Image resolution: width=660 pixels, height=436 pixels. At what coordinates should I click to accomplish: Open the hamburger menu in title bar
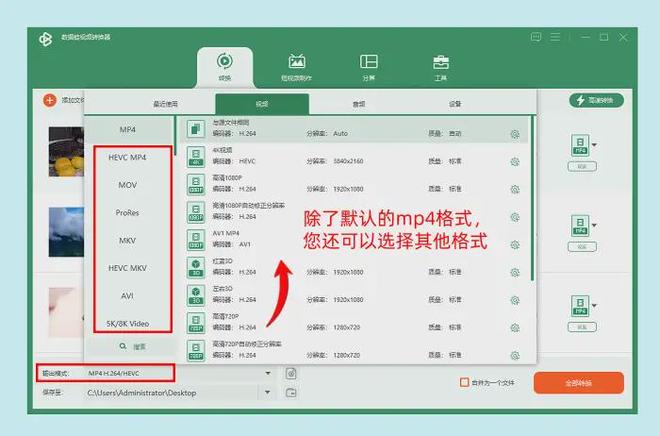click(x=555, y=37)
